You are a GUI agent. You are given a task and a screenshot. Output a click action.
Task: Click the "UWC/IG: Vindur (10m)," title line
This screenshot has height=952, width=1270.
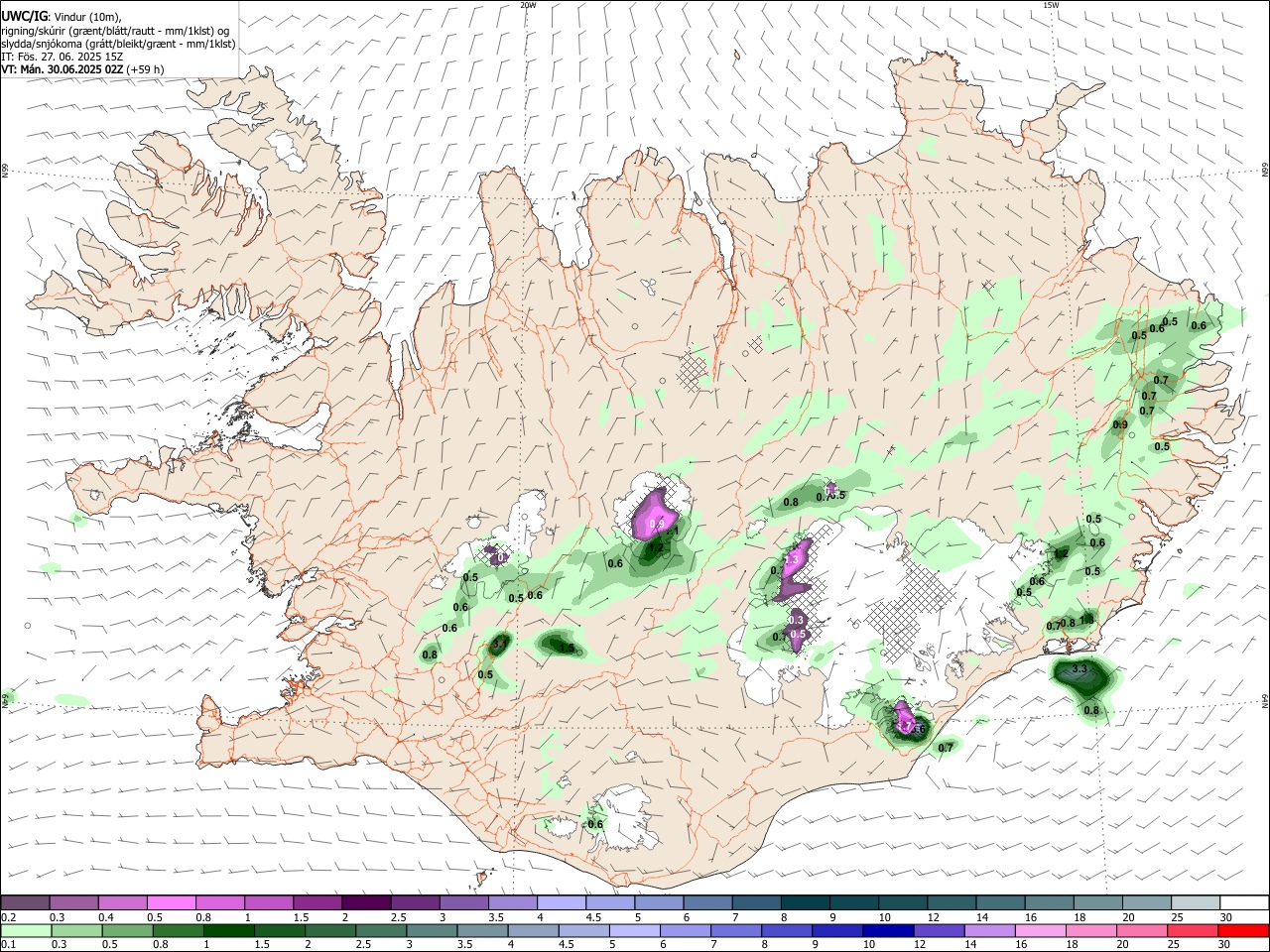tap(62, 16)
